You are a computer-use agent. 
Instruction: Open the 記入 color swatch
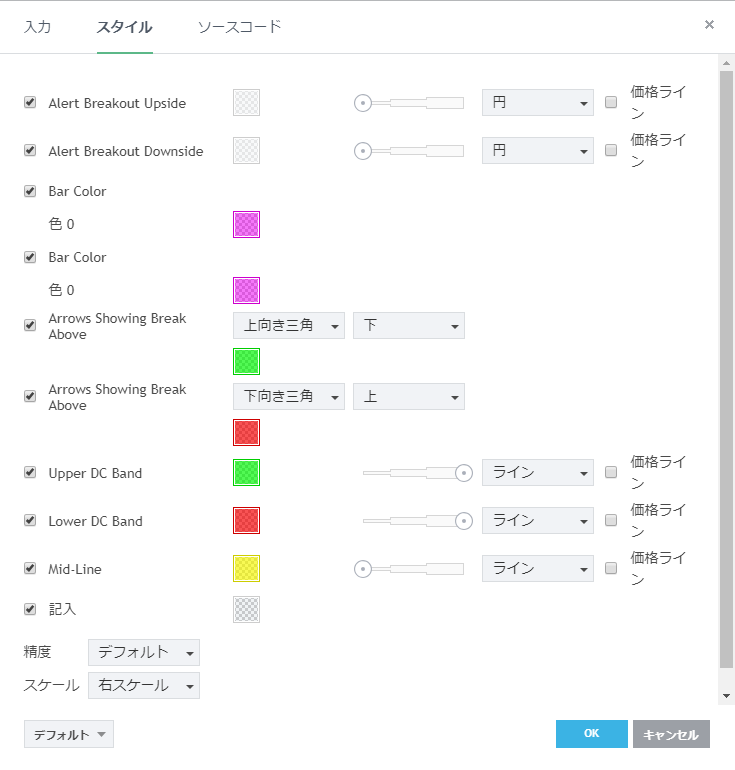tap(246, 609)
